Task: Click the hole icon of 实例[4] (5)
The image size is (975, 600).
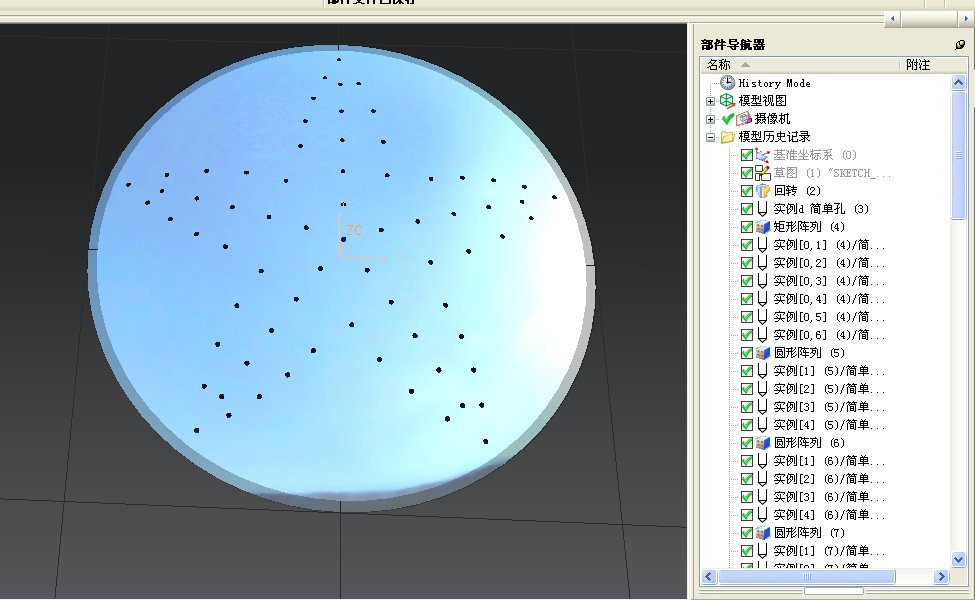Action: coord(763,425)
